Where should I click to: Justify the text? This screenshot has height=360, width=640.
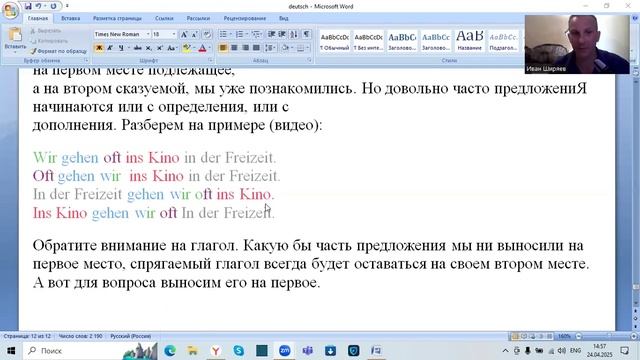(256, 48)
